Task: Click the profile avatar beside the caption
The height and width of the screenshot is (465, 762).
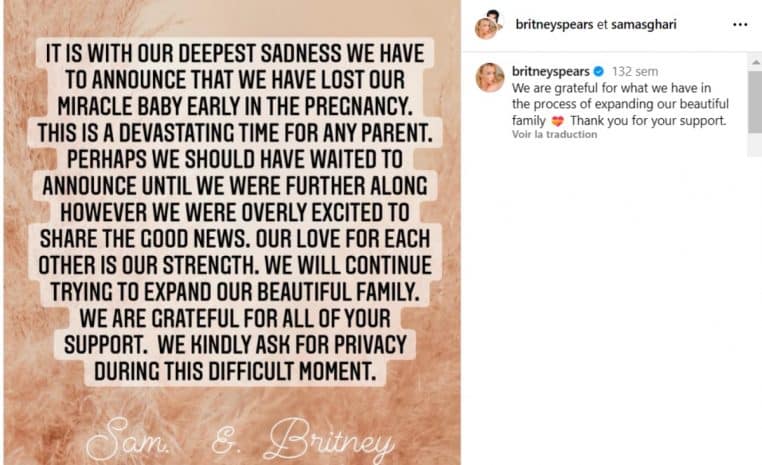Action: pos(490,77)
